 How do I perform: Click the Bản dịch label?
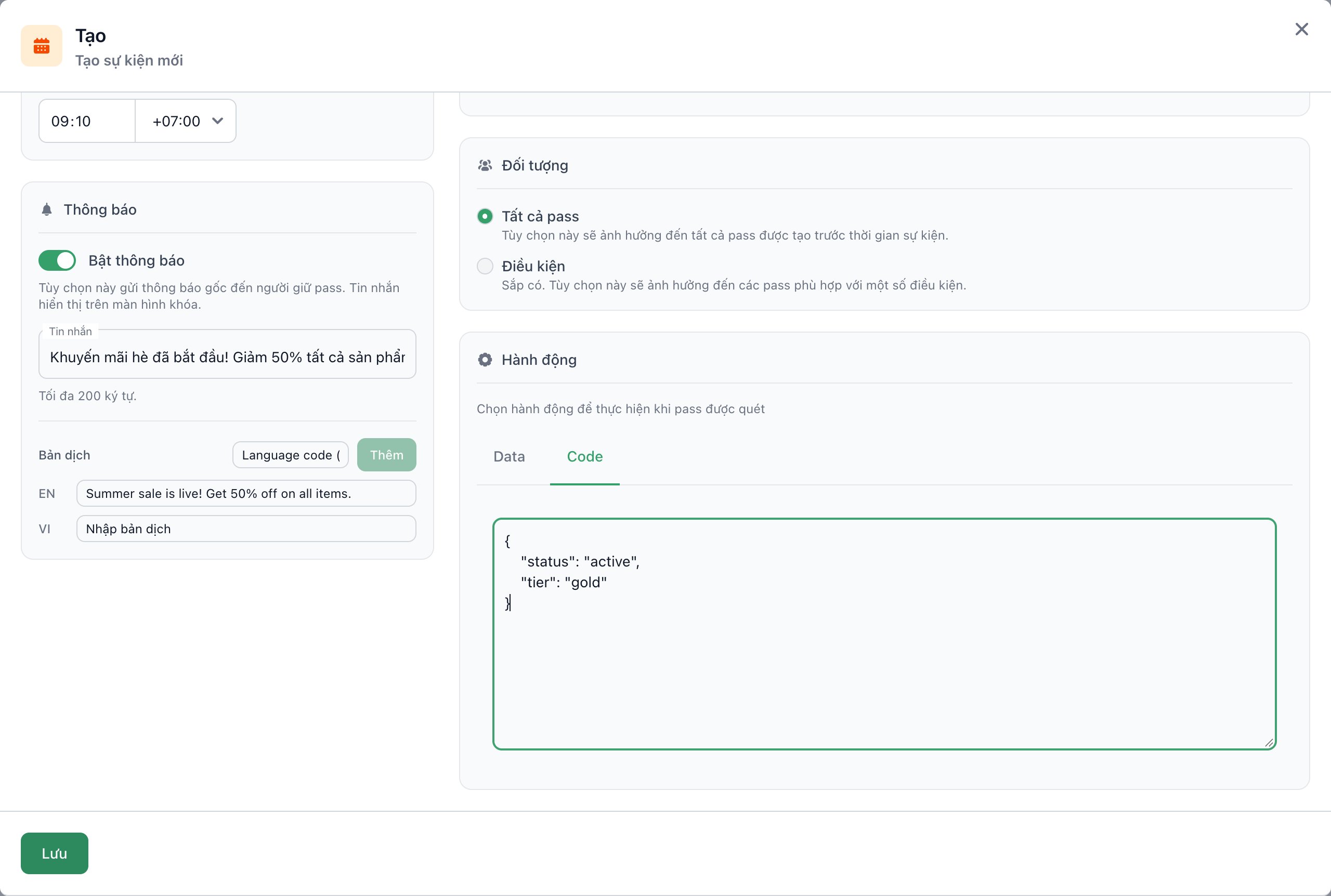coord(64,455)
